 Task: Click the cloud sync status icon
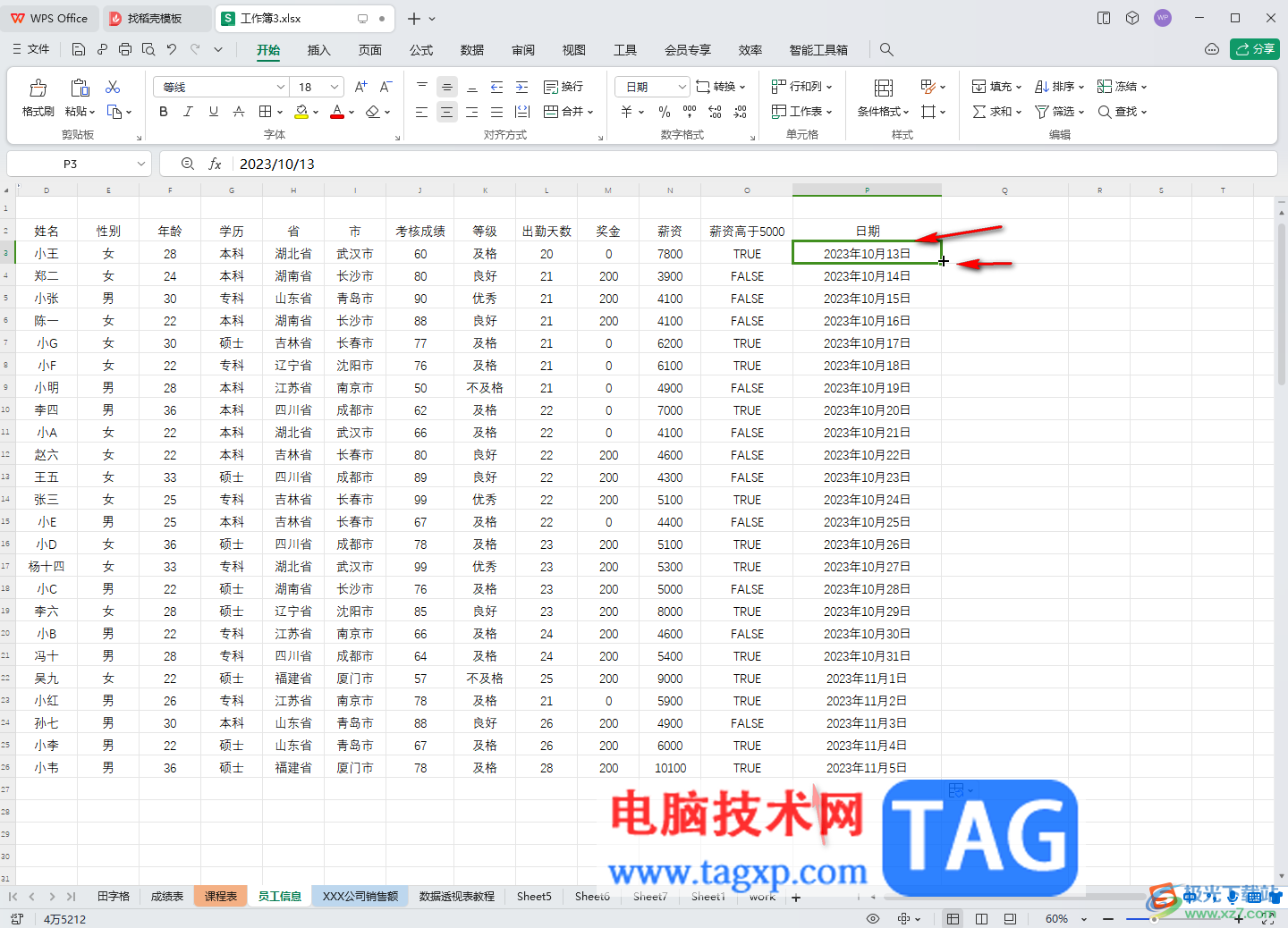click(x=1212, y=49)
